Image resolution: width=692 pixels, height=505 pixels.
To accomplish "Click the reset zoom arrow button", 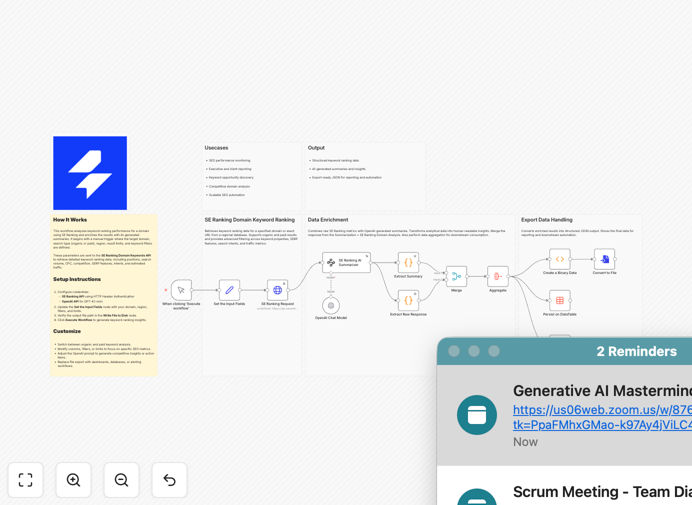I will click(x=169, y=480).
